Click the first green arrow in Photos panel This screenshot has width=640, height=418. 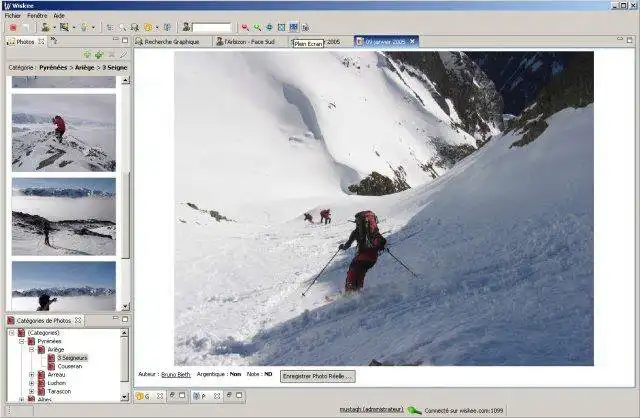click(x=87, y=54)
